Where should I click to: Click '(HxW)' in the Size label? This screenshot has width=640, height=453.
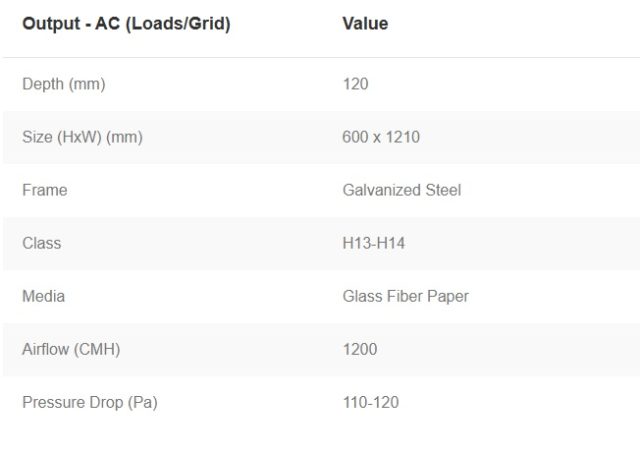[x=82, y=137]
